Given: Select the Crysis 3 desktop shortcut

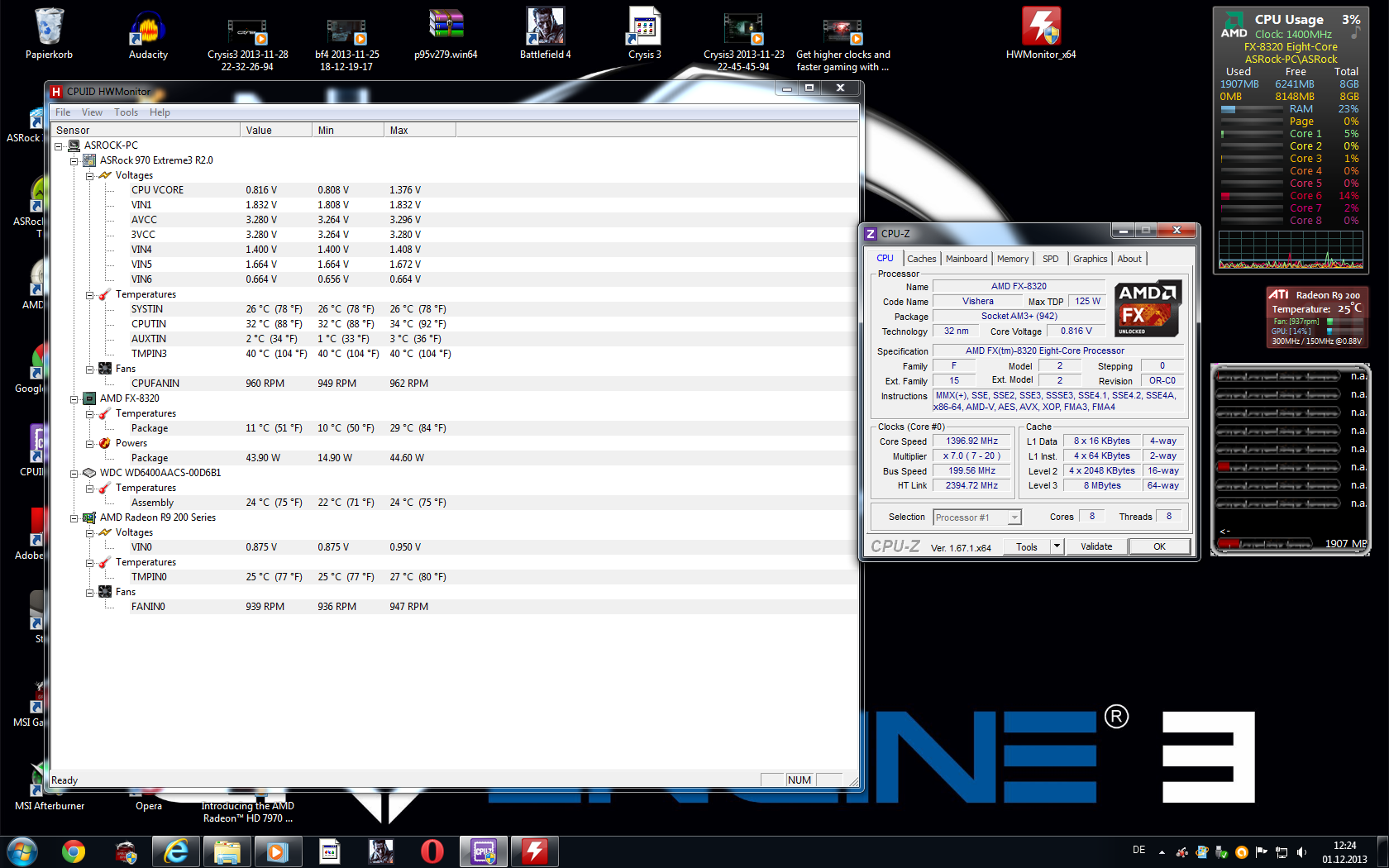Looking at the screenshot, I should coord(644,35).
